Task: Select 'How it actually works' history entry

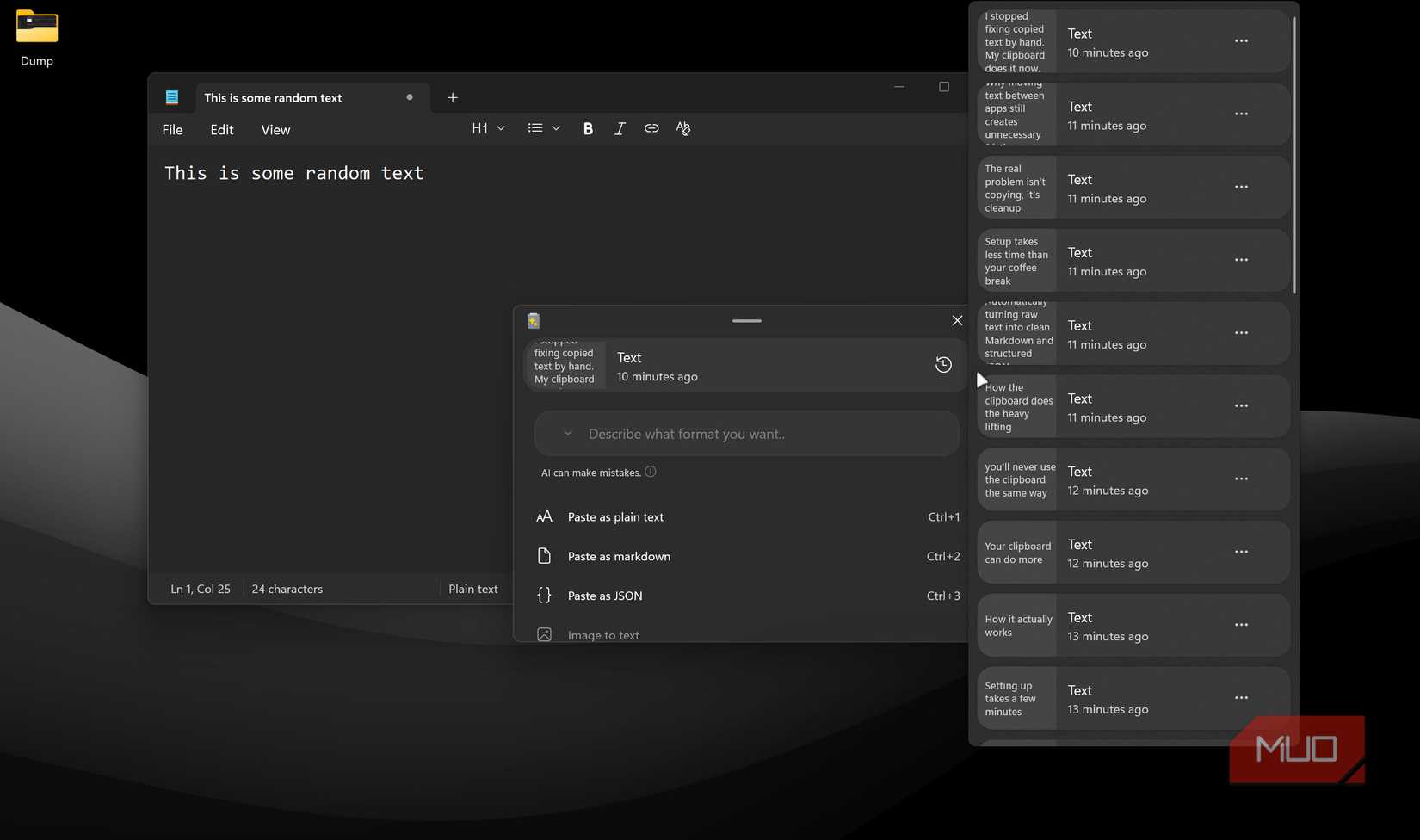Action: tap(1133, 626)
